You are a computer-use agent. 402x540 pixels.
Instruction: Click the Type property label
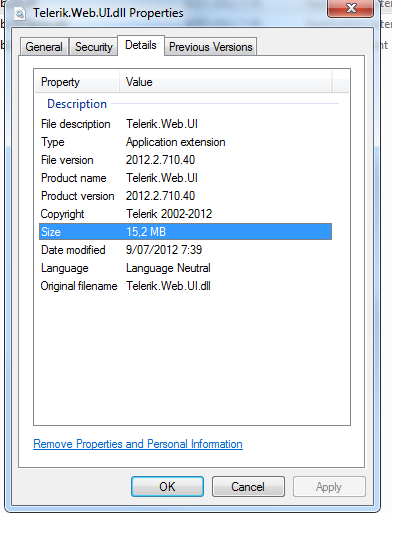pos(53,142)
